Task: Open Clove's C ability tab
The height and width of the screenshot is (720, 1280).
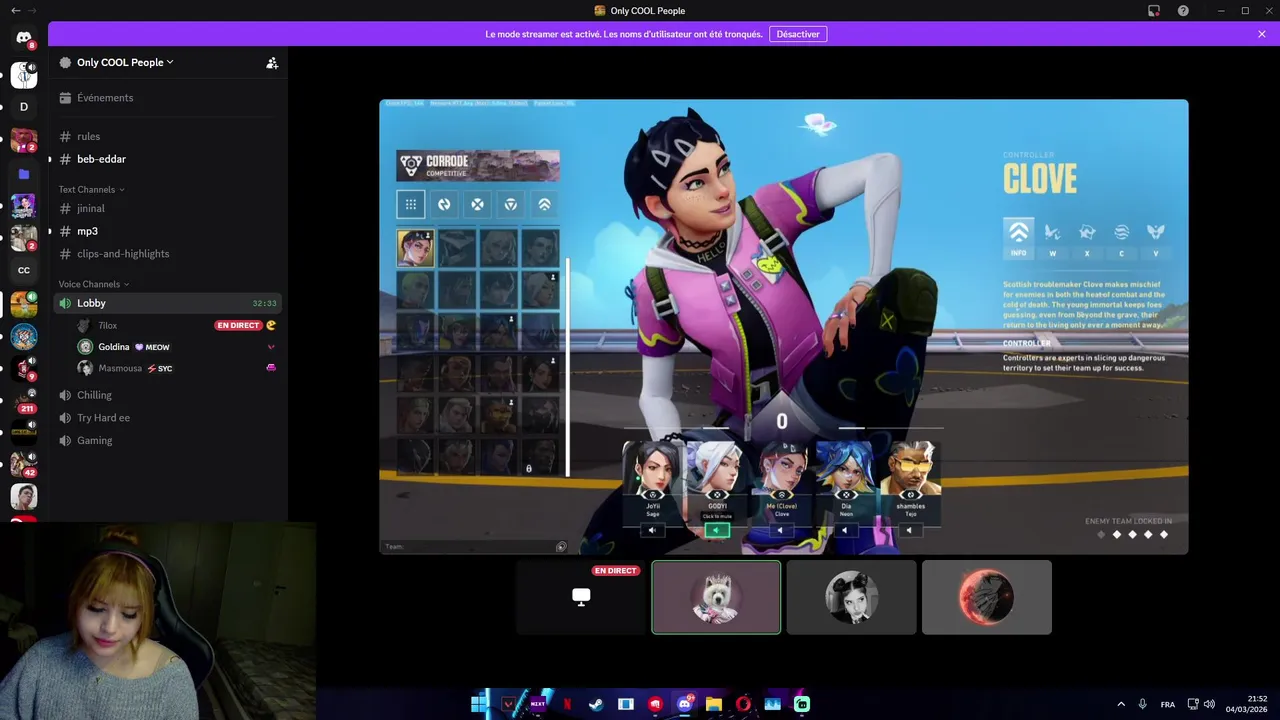Action: (1121, 238)
